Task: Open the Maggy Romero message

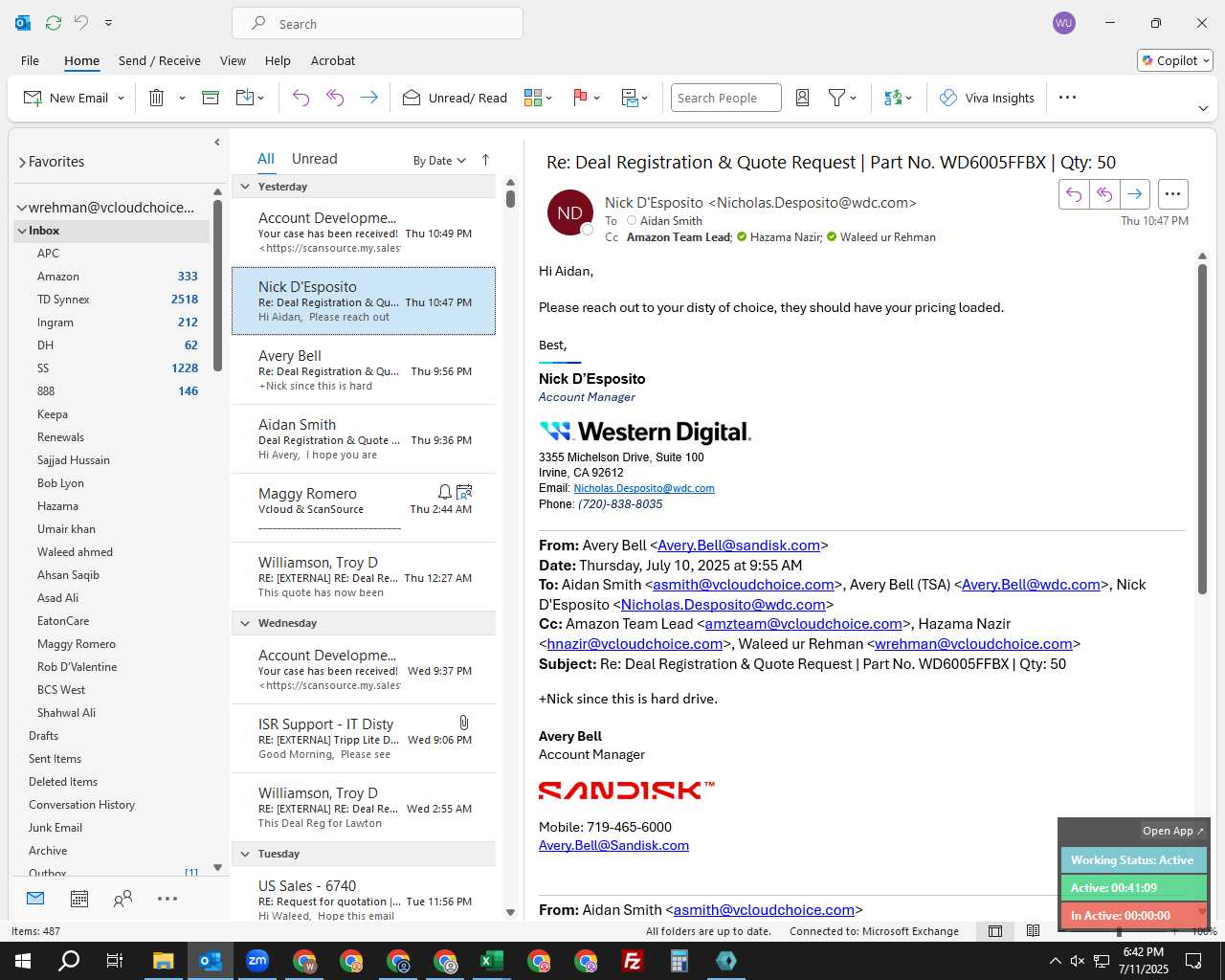Action: click(364, 508)
